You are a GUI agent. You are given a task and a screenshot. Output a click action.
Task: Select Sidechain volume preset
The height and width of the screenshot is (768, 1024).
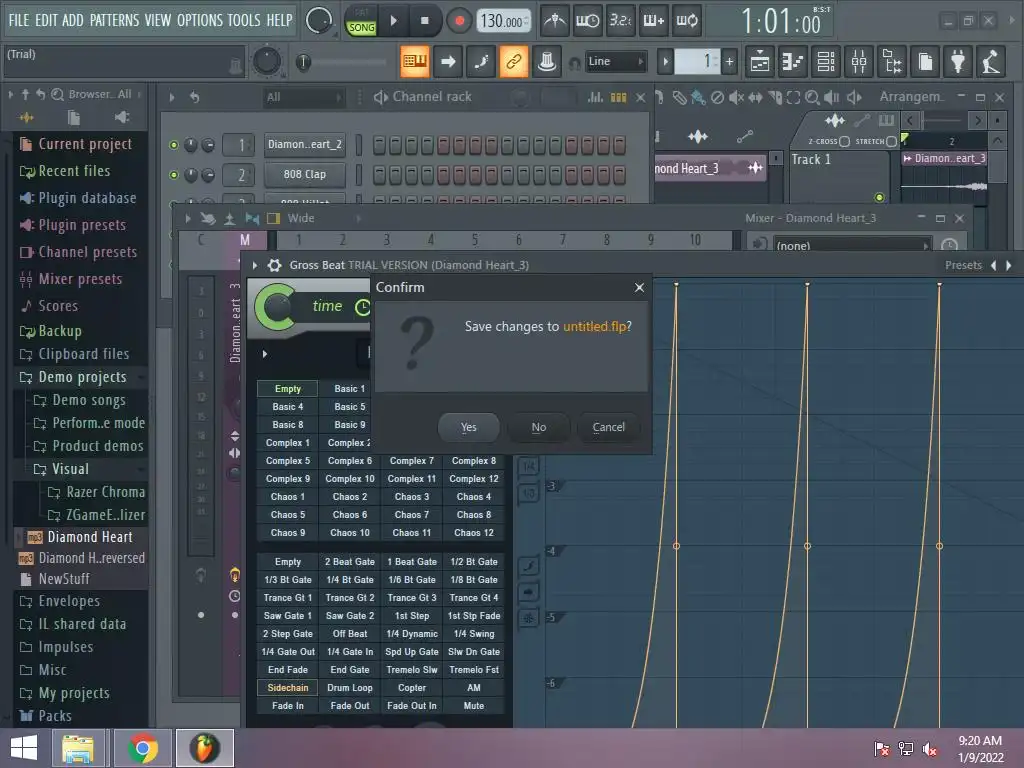pyautogui.click(x=287, y=688)
